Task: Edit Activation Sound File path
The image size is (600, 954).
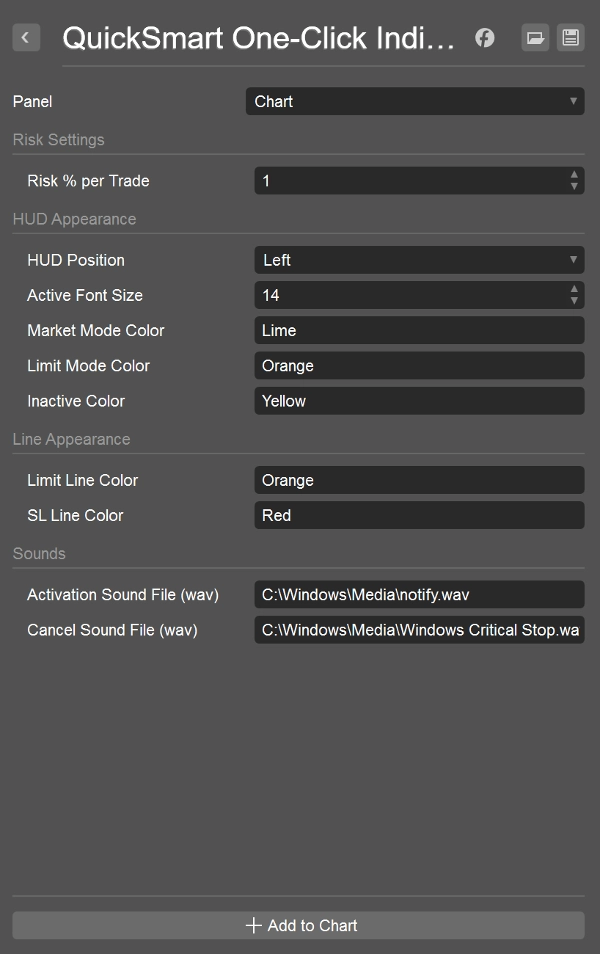Action: [419, 594]
